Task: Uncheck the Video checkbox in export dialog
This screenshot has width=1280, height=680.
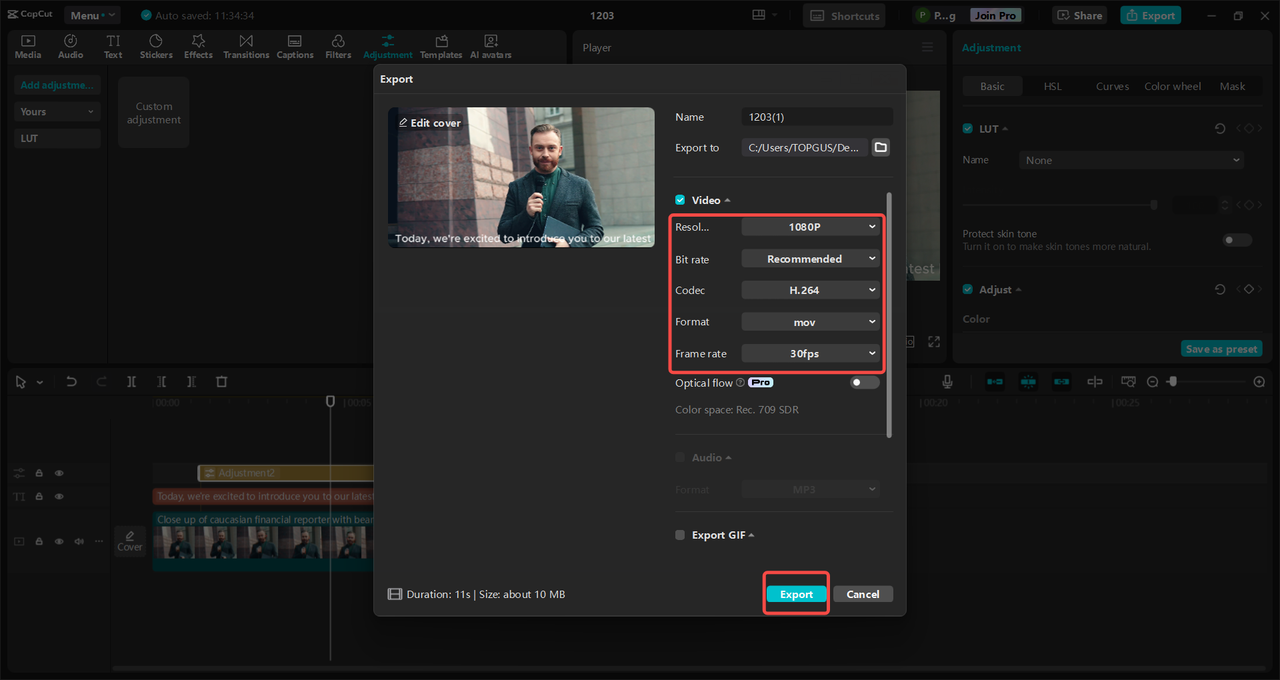Action: tap(680, 200)
